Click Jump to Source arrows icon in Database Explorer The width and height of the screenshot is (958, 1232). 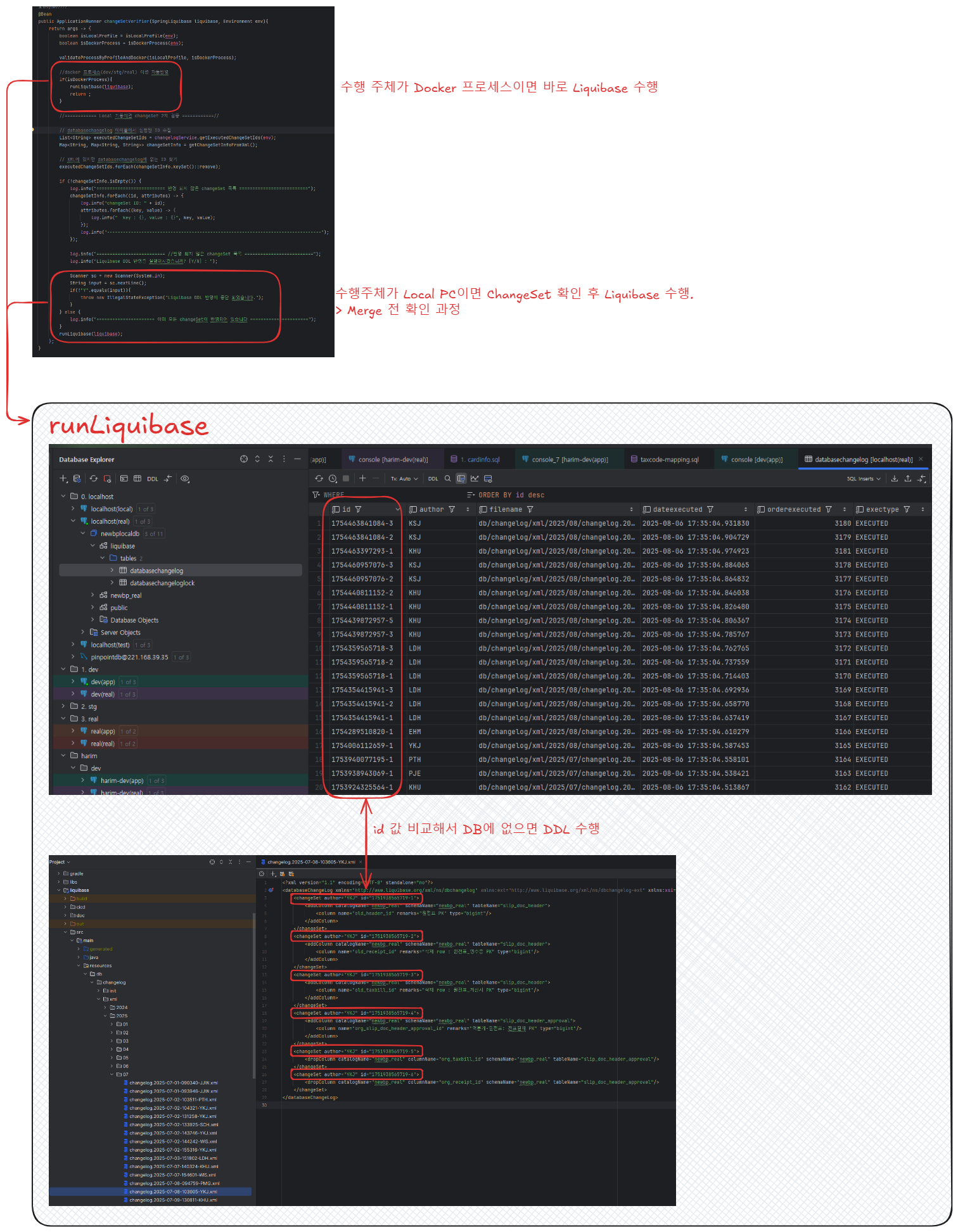168,479
